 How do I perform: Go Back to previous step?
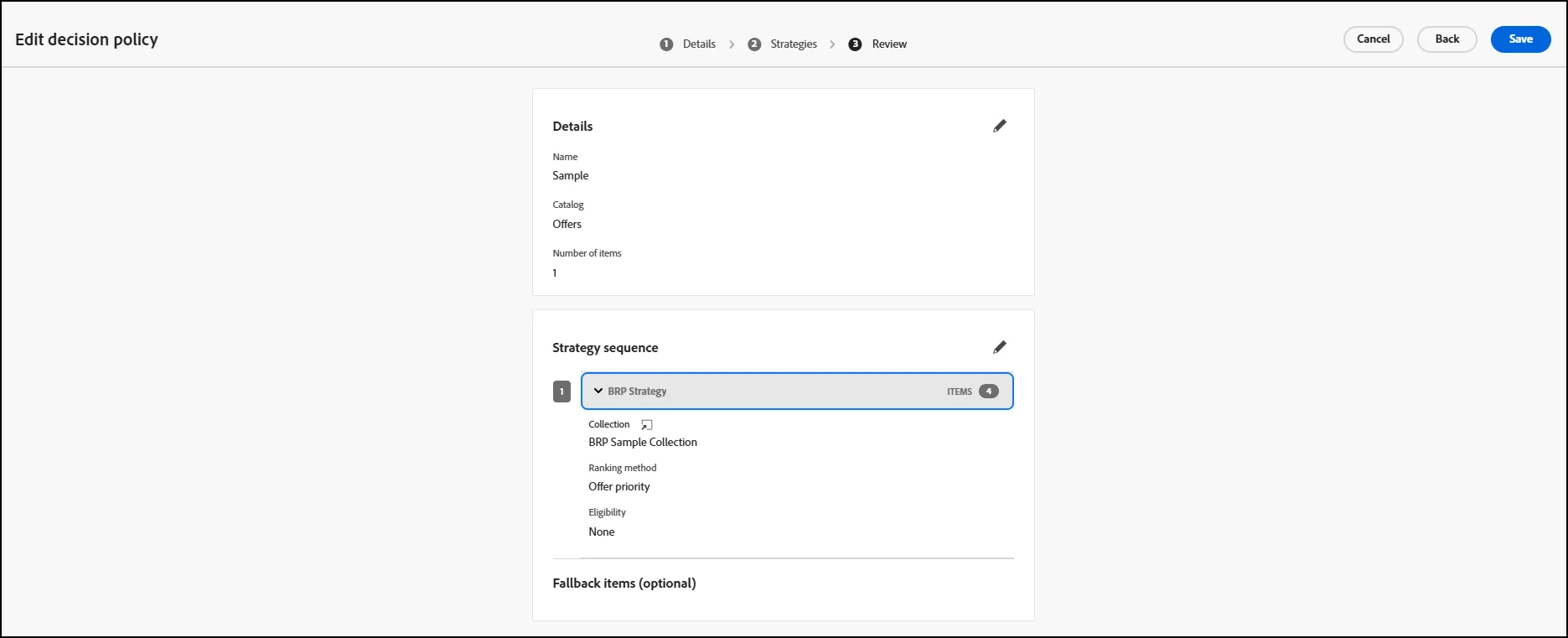[1446, 39]
